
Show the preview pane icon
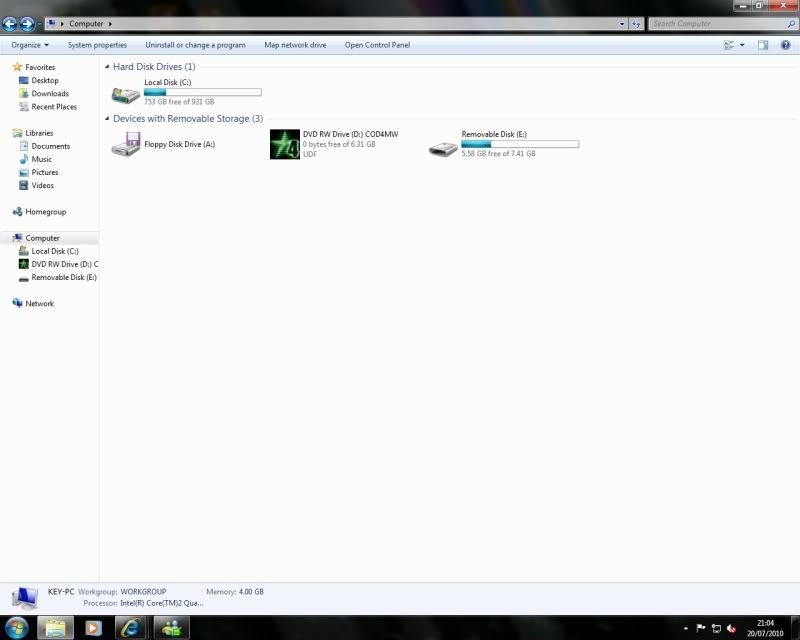[x=763, y=45]
